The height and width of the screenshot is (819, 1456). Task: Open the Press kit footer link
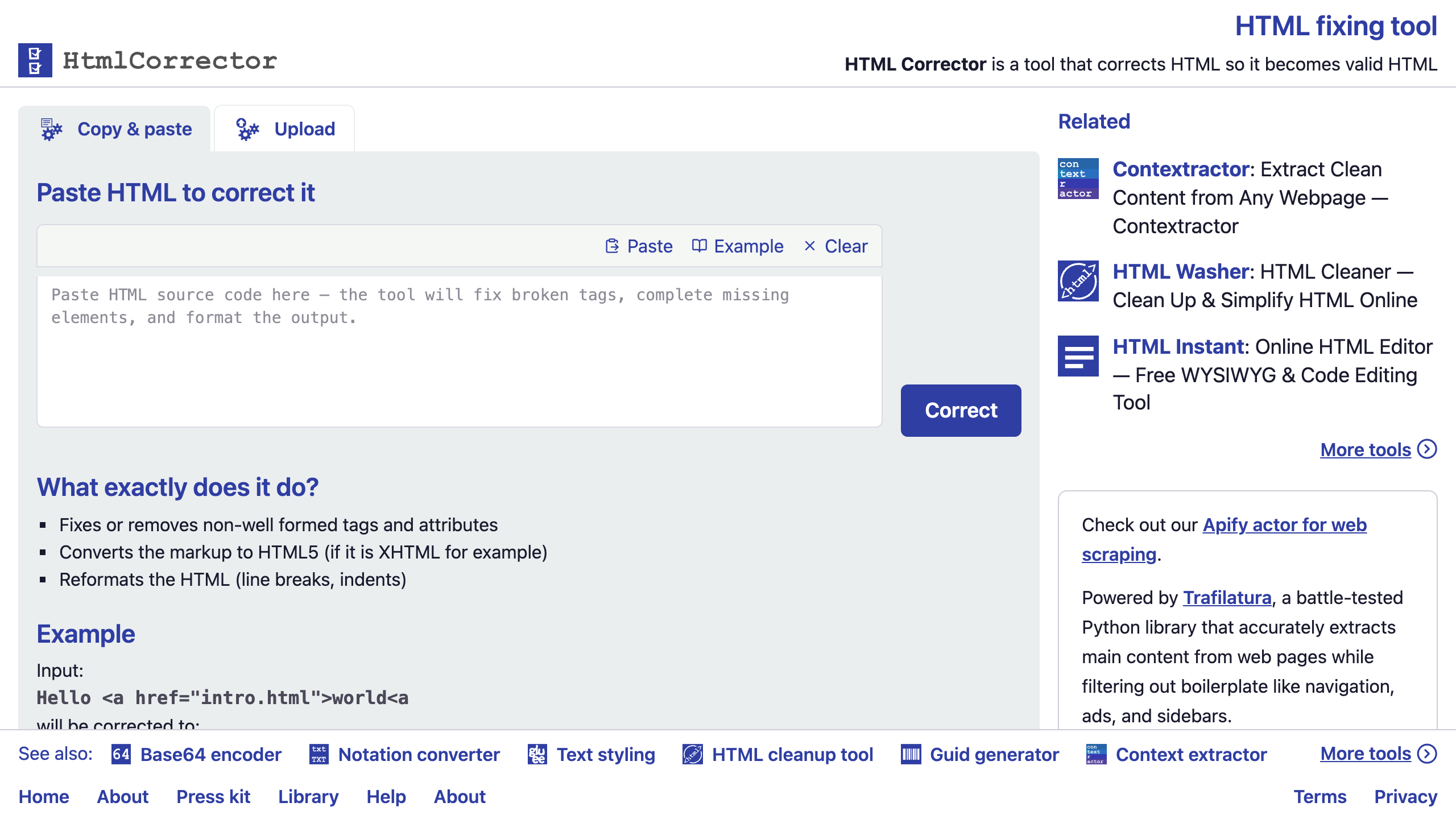pyautogui.click(x=213, y=797)
